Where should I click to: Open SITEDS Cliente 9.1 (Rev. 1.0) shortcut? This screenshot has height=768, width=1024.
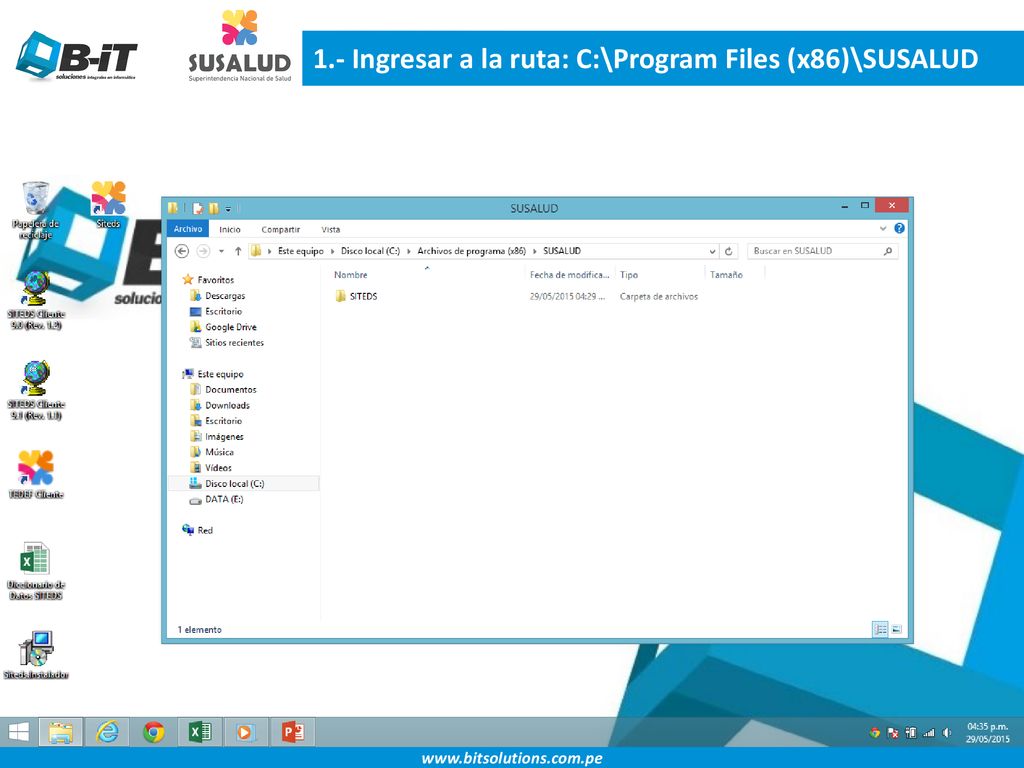pyautogui.click(x=35, y=391)
